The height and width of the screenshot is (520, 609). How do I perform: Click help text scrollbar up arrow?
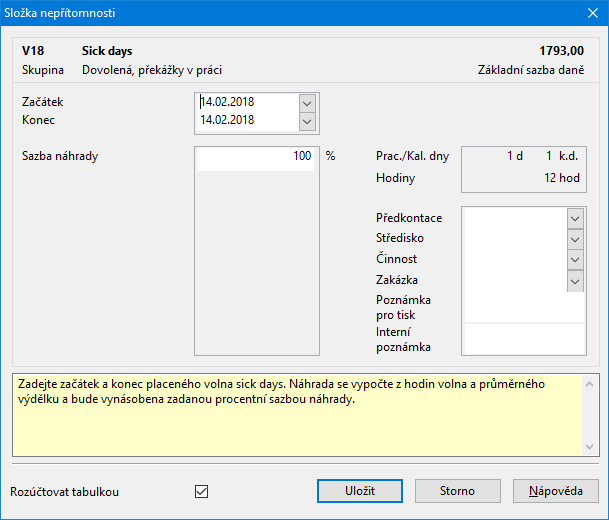pyautogui.click(x=590, y=384)
